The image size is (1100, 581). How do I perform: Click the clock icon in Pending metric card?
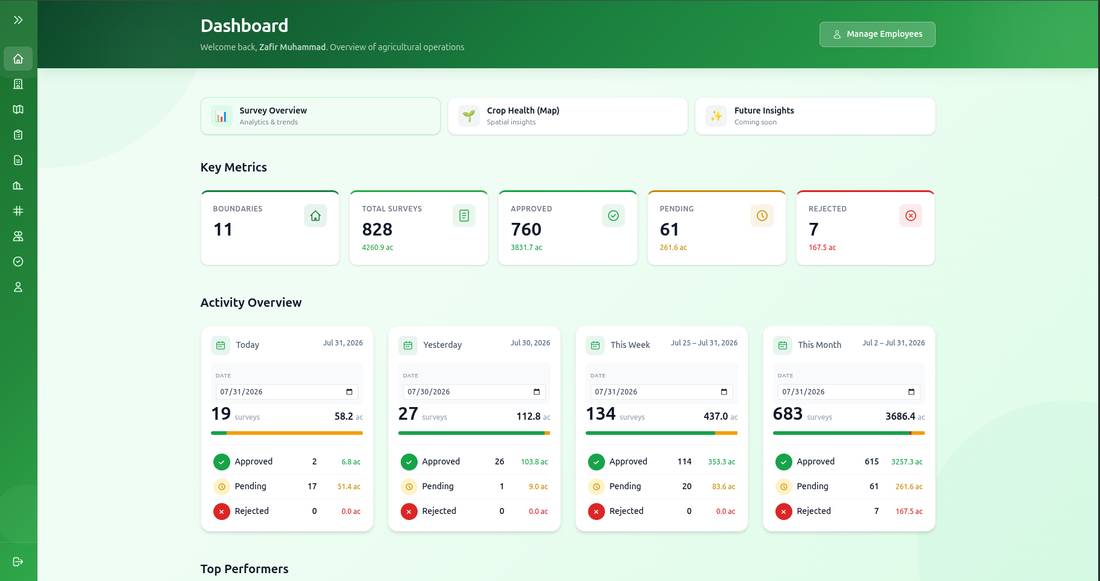click(x=762, y=216)
